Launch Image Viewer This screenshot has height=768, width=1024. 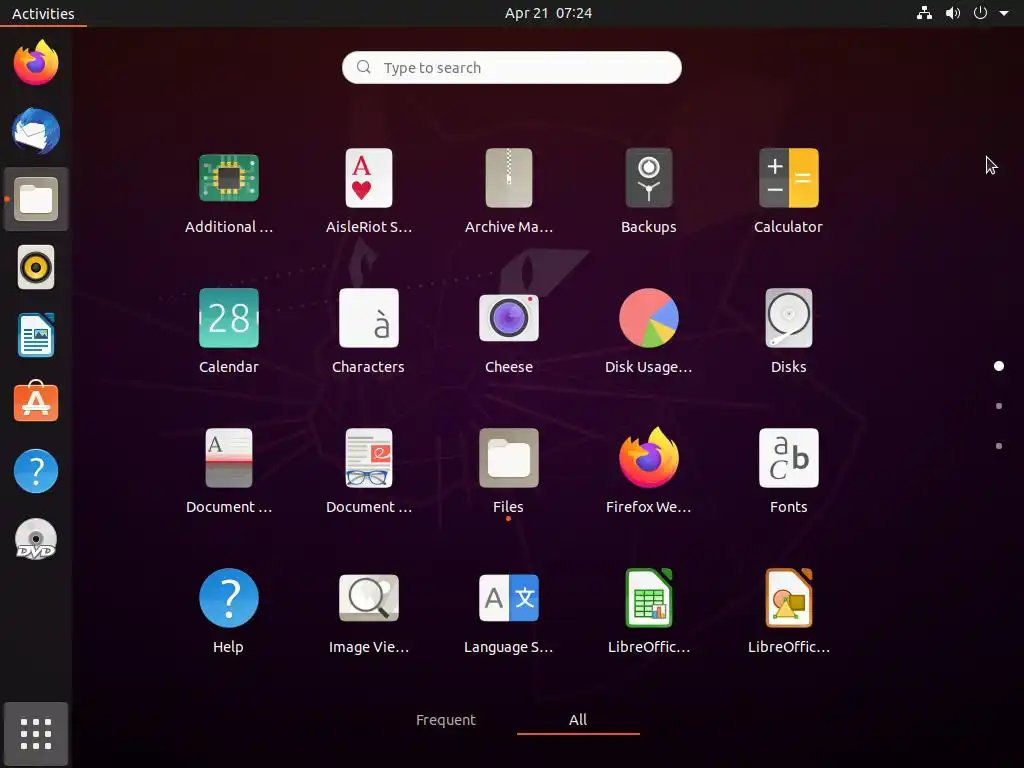point(368,598)
